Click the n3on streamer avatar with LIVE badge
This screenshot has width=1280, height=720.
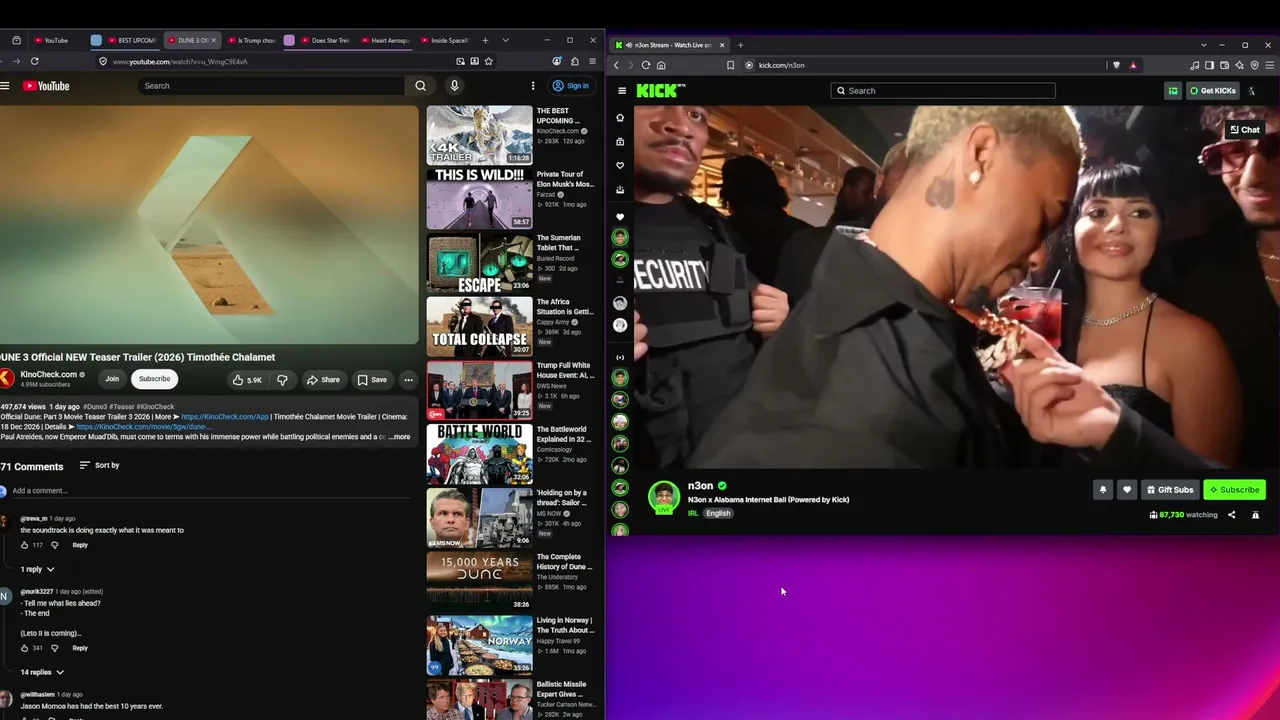(x=664, y=497)
